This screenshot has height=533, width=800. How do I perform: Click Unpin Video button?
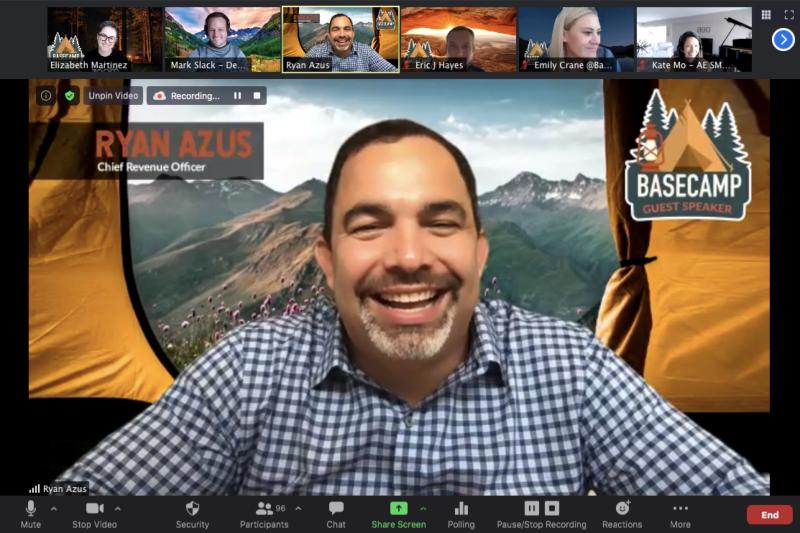pos(113,96)
